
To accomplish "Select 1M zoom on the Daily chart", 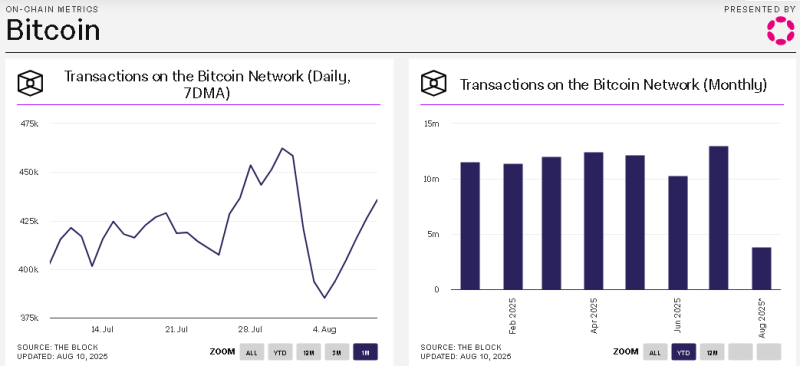I will [x=365, y=352].
